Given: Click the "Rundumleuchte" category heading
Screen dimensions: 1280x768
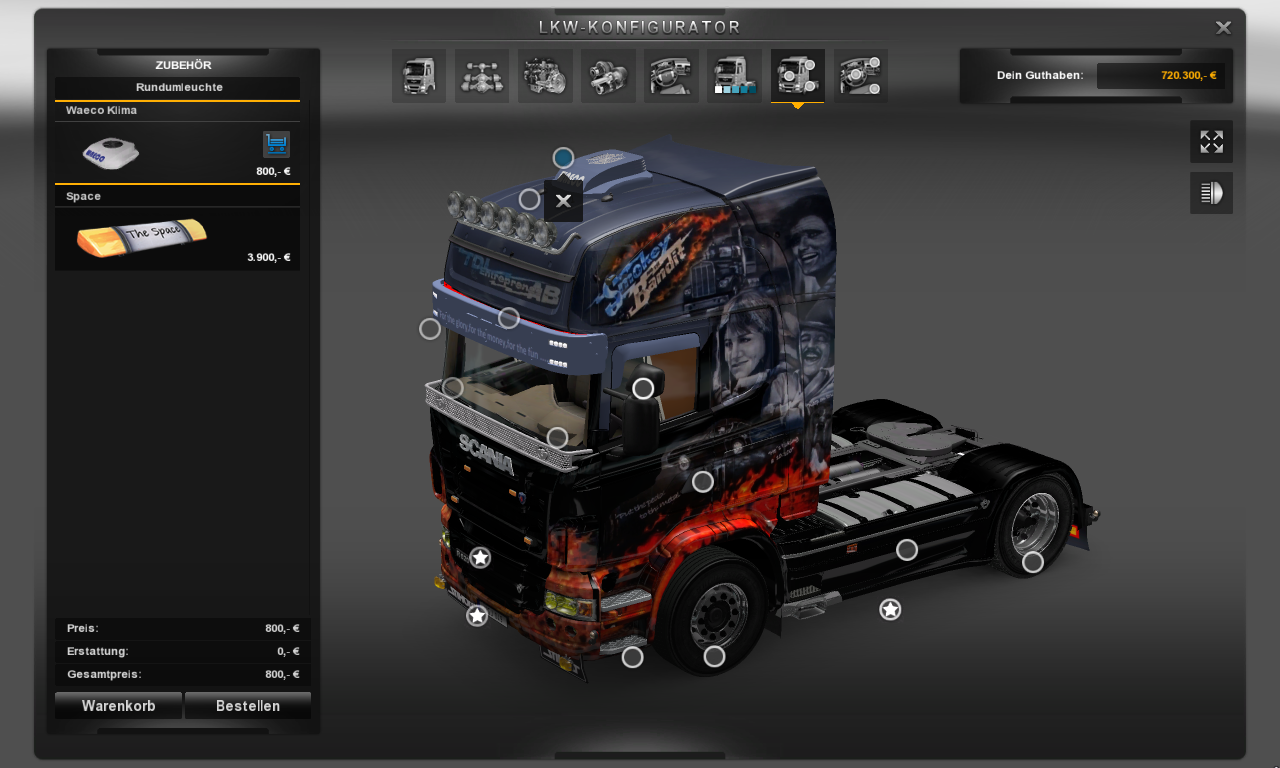Looking at the screenshot, I should [179, 87].
